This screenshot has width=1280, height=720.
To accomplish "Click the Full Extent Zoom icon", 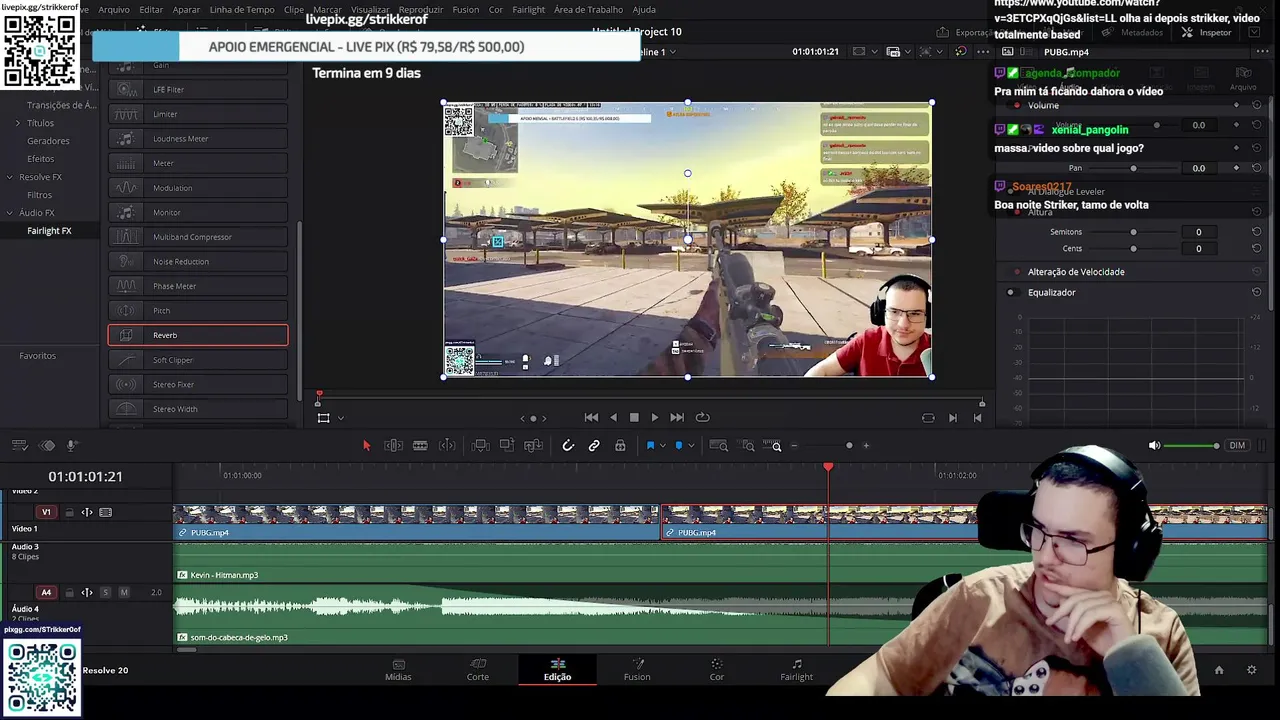I will [x=718, y=446].
